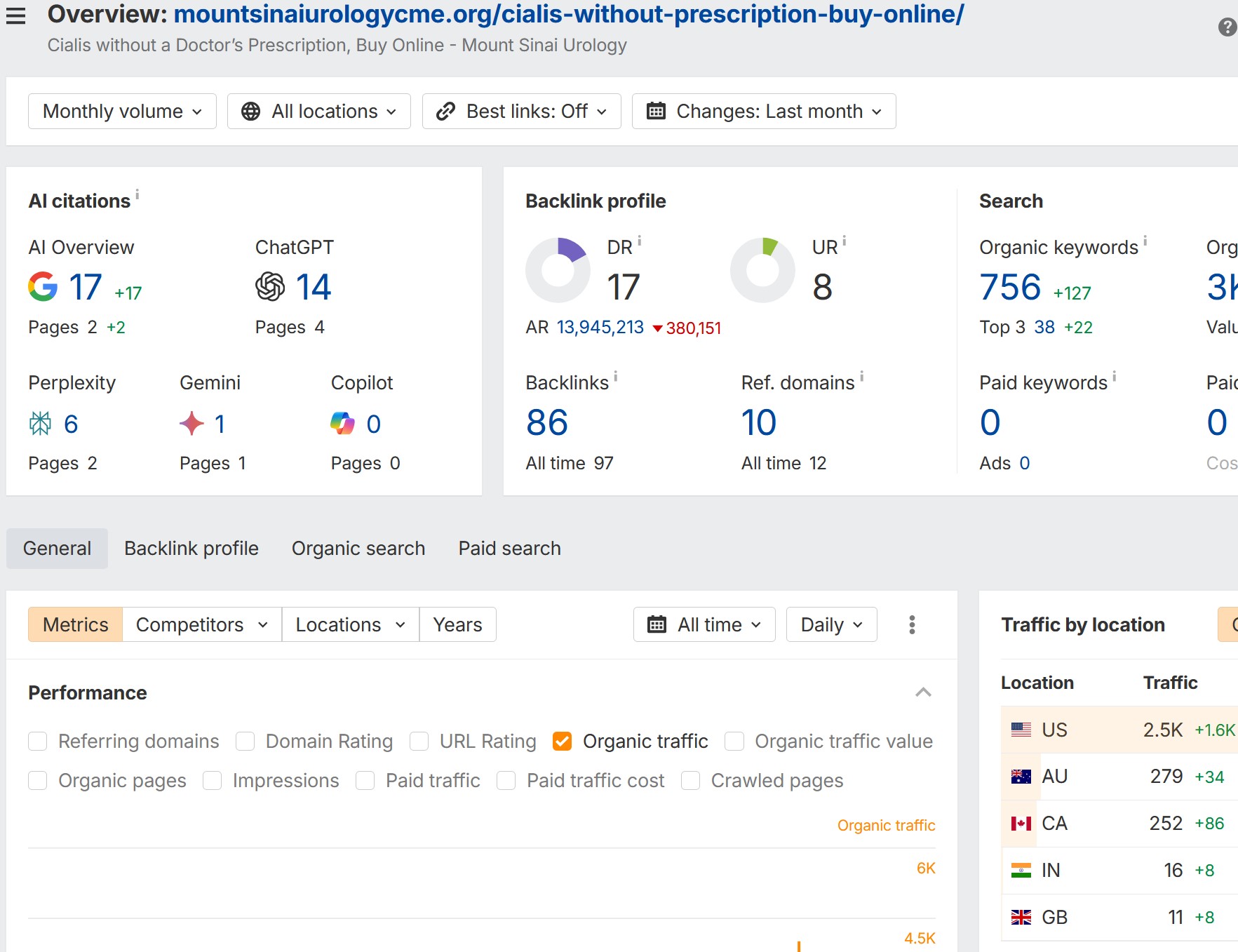Select the Organic search tab
The height and width of the screenshot is (952, 1238).
pos(358,549)
